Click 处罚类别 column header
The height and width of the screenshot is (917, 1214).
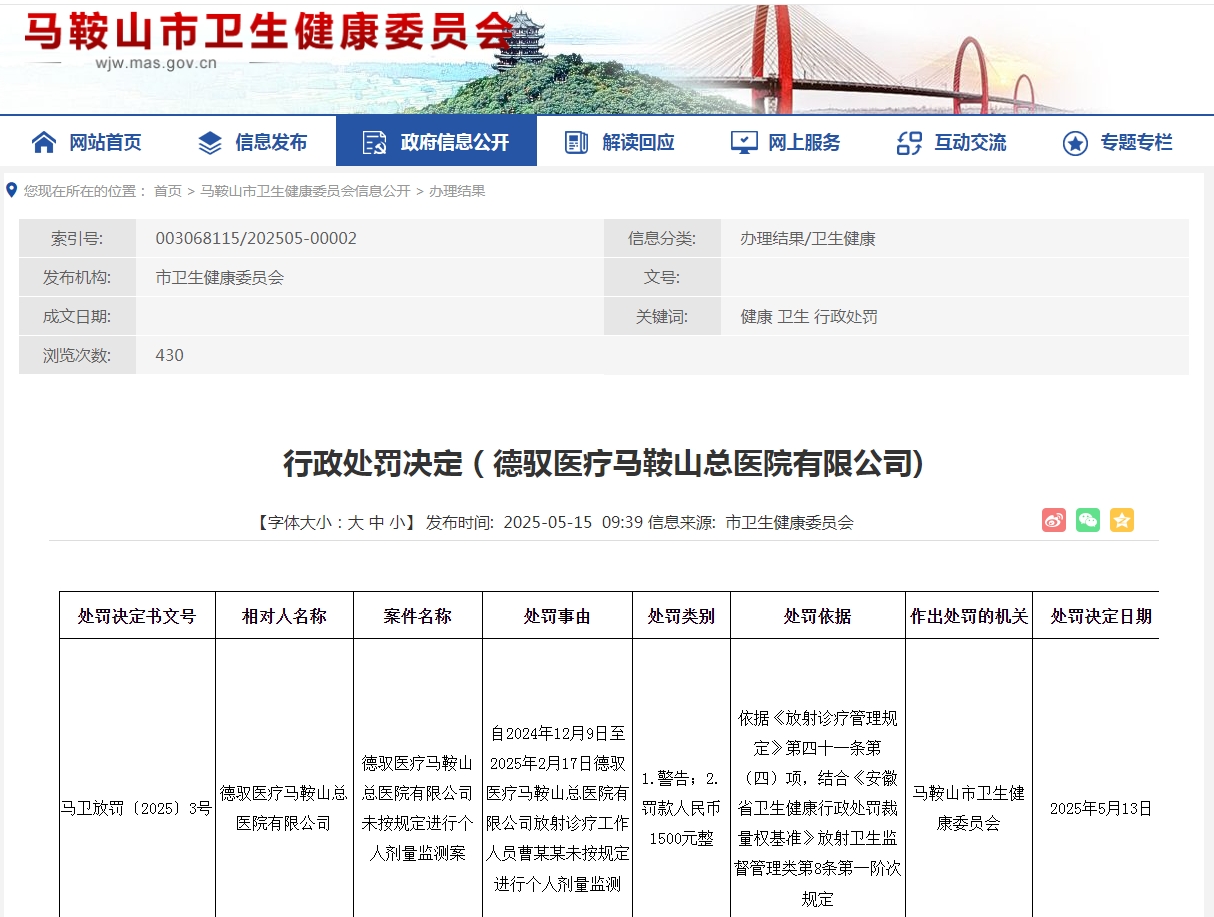coord(681,616)
